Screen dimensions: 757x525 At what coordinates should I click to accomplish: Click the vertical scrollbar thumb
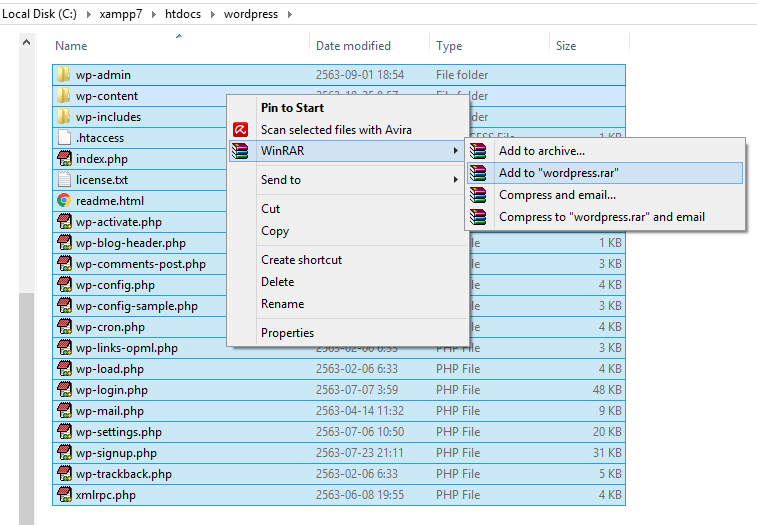coord(27,408)
